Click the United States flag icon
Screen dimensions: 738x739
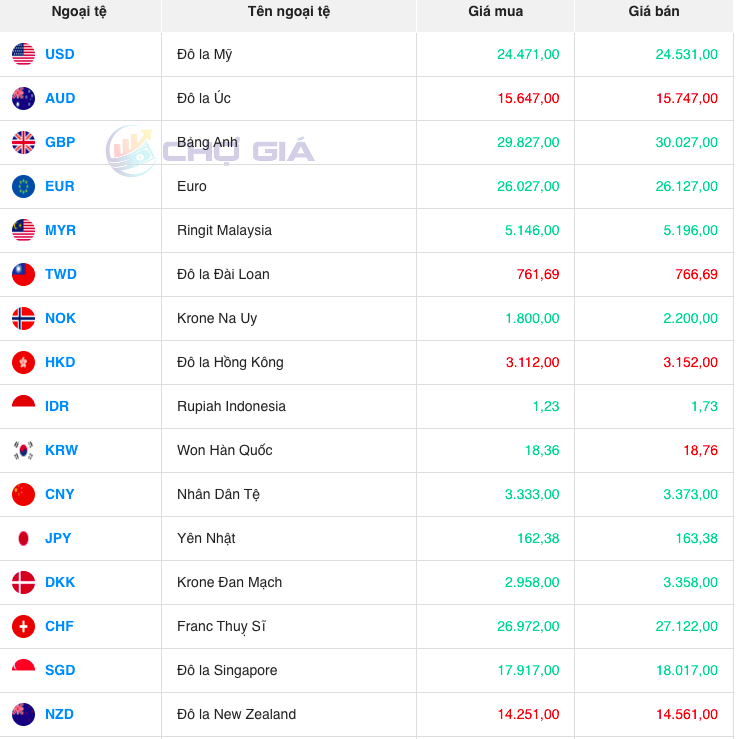click(23, 54)
